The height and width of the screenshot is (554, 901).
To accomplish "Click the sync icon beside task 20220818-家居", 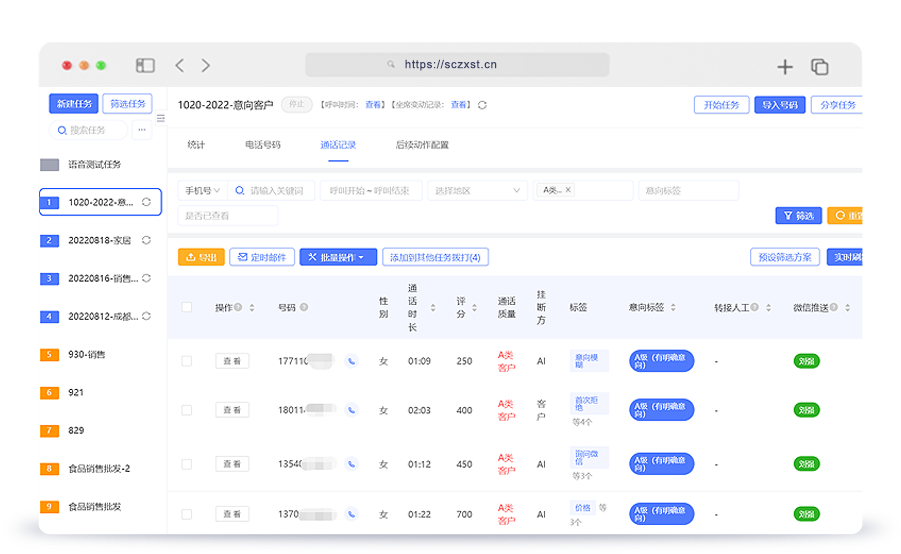I will [x=147, y=240].
